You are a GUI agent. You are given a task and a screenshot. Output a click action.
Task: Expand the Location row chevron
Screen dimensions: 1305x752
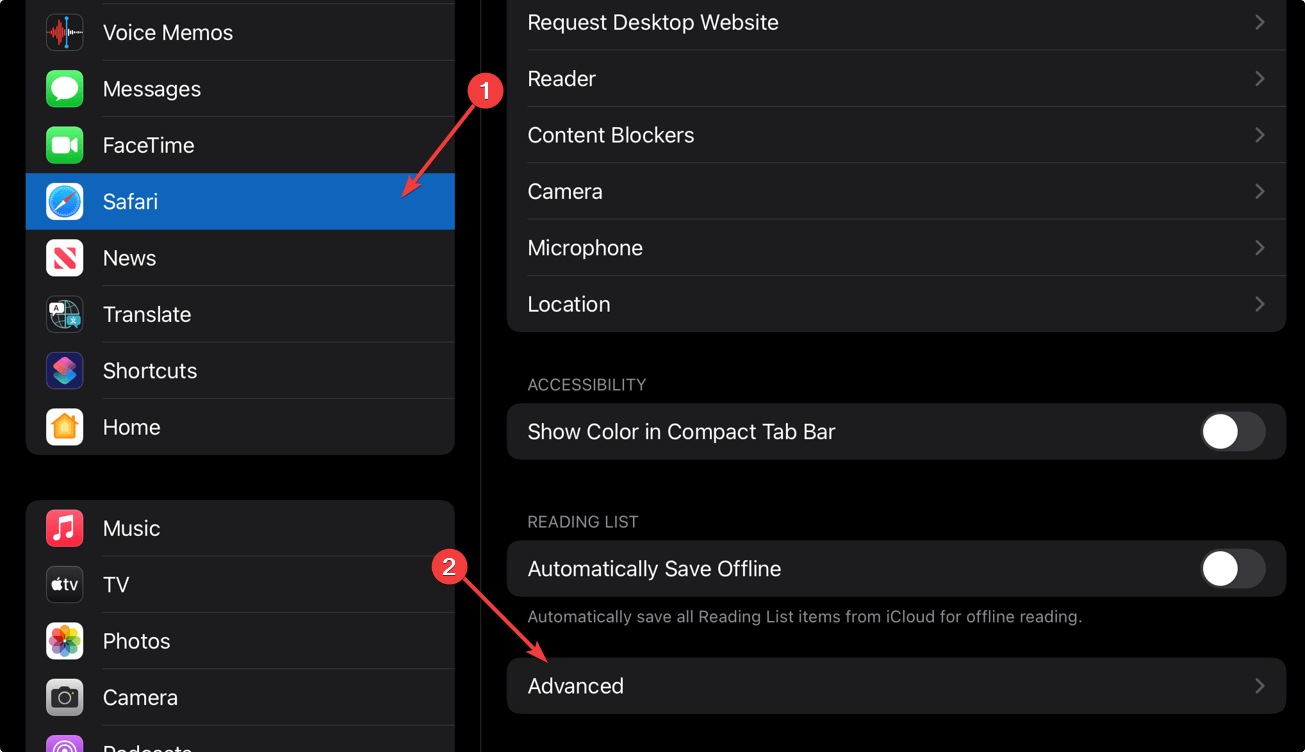coord(1260,304)
